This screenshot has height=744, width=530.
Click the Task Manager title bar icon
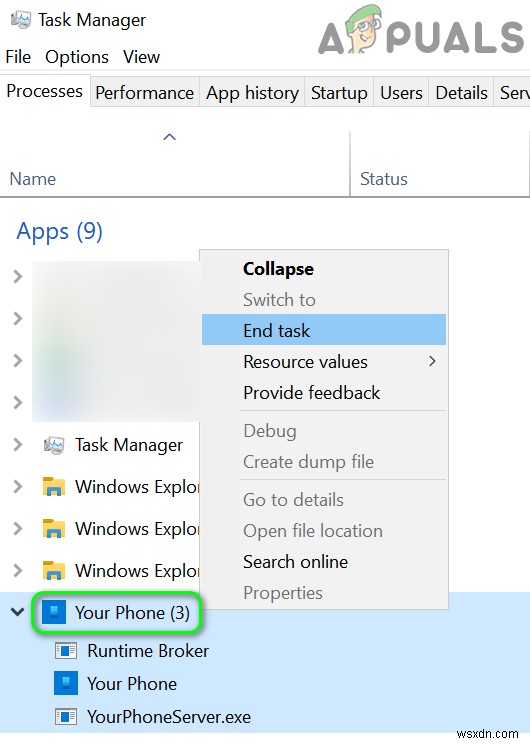click(20, 19)
